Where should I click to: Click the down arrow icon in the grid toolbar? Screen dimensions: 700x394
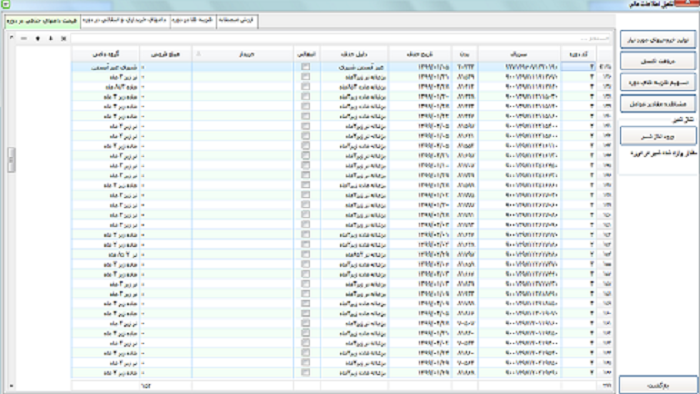pos(50,39)
